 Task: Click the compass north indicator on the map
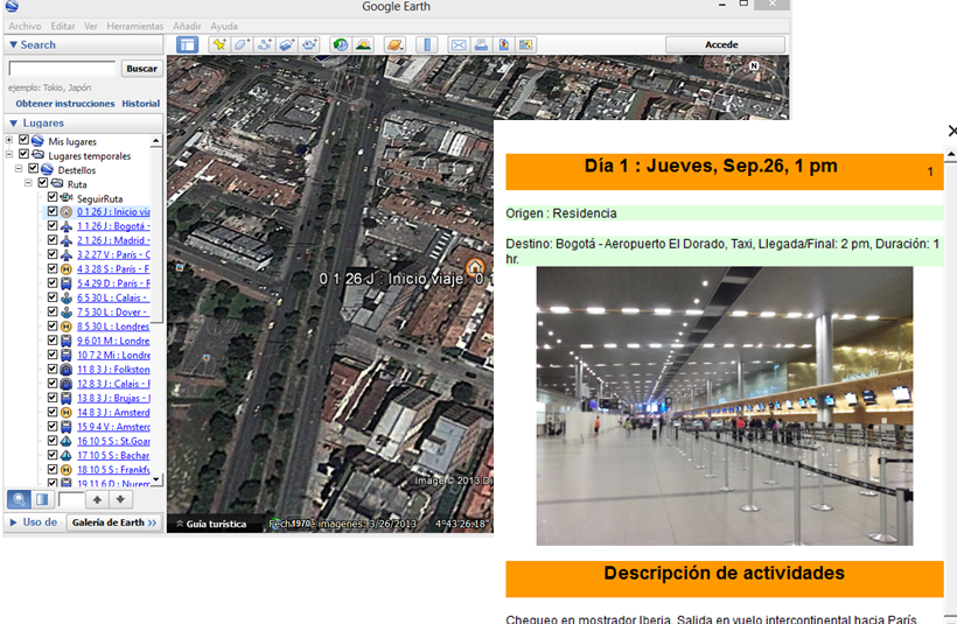754,65
